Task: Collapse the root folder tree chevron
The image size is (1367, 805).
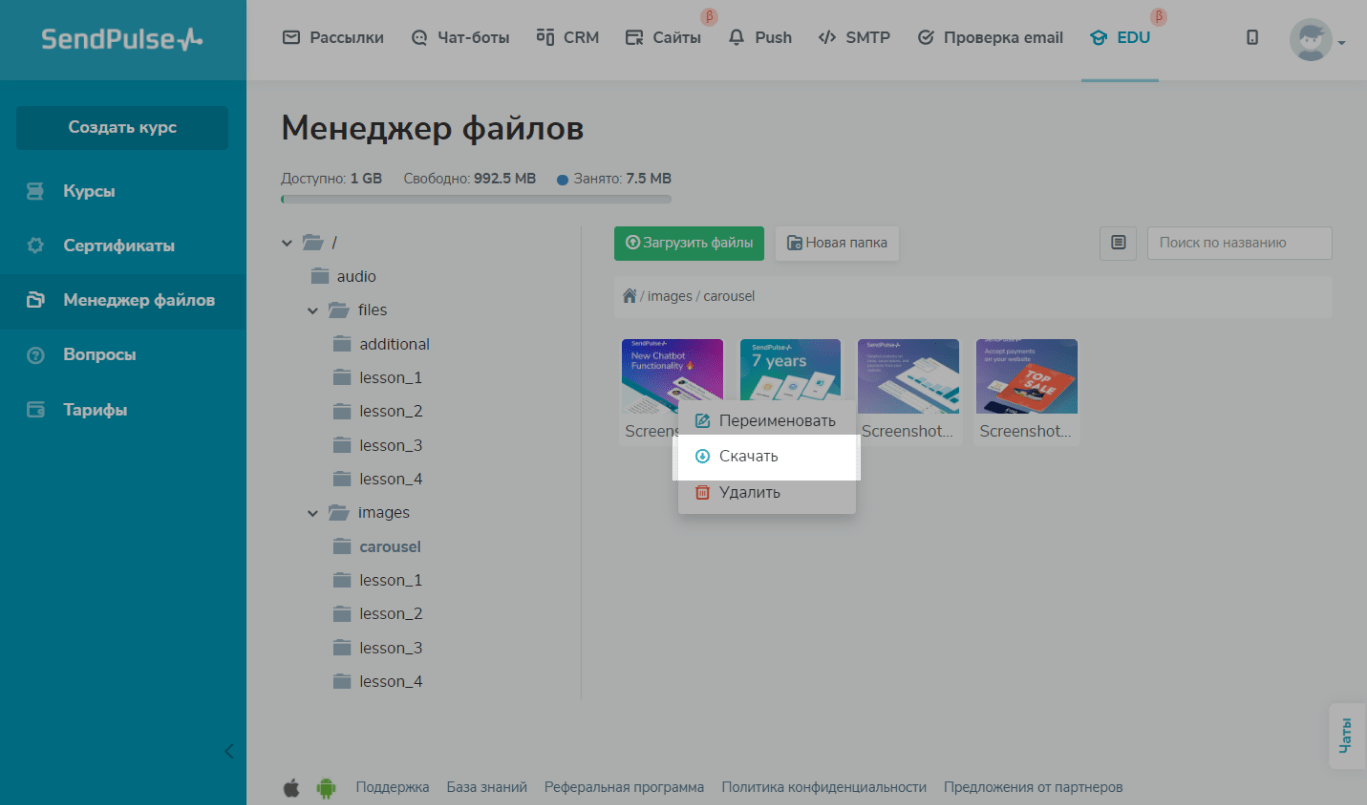Action: [x=288, y=243]
